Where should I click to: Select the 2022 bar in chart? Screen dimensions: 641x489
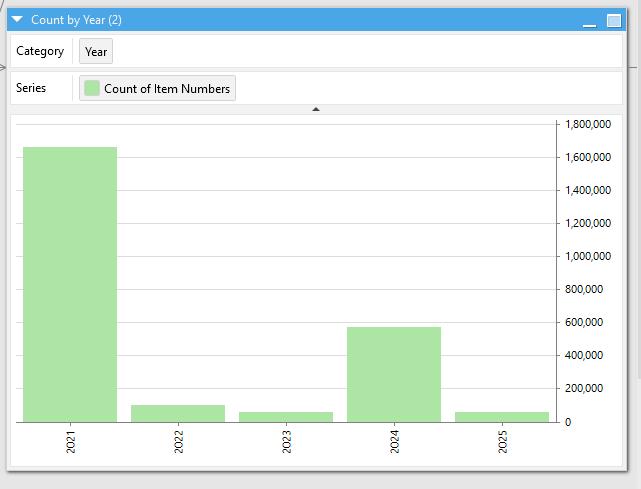(x=178, y=413)
